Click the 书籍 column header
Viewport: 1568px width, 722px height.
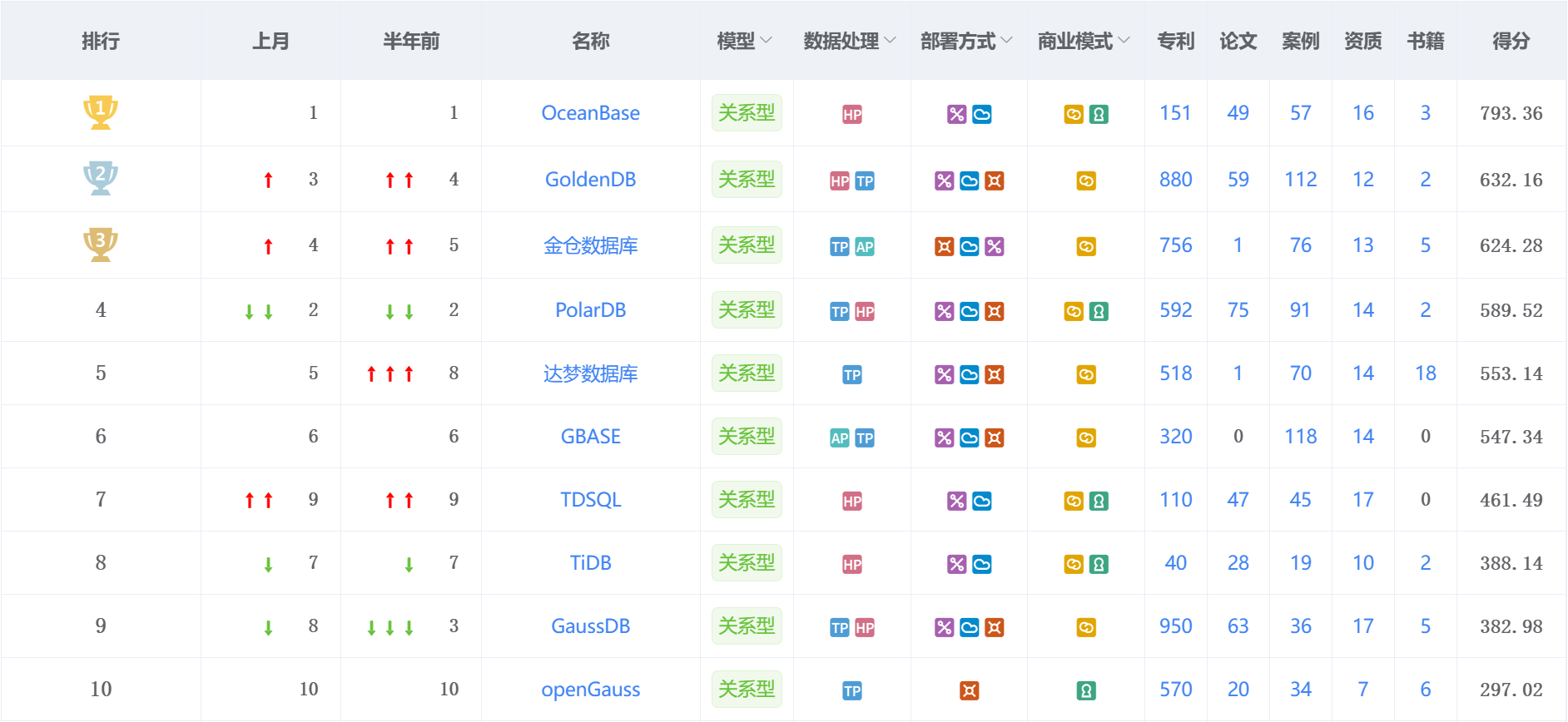(x=1426, y=41)
